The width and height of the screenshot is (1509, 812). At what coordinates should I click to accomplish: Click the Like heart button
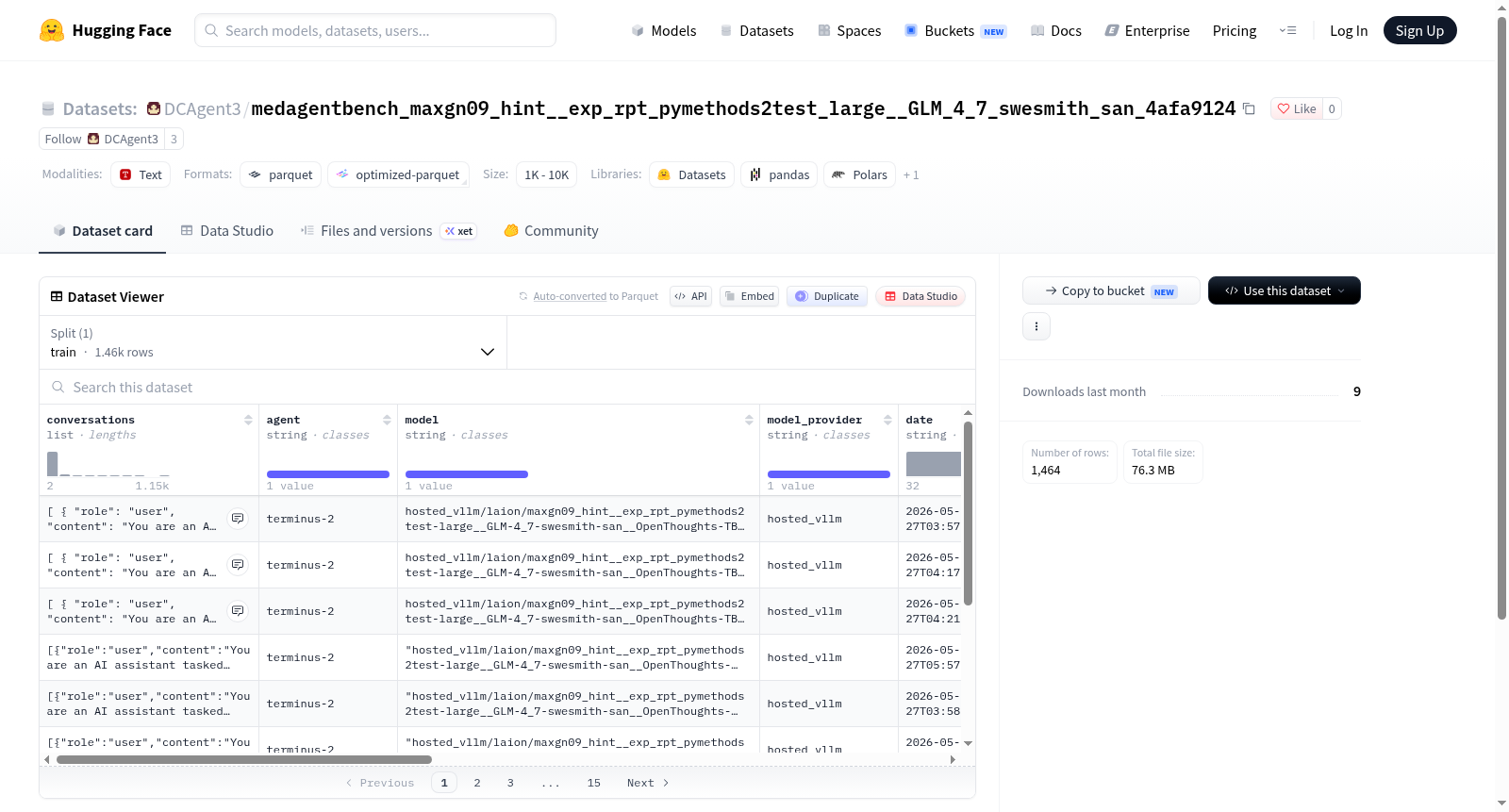click(x=1296, y=108)
